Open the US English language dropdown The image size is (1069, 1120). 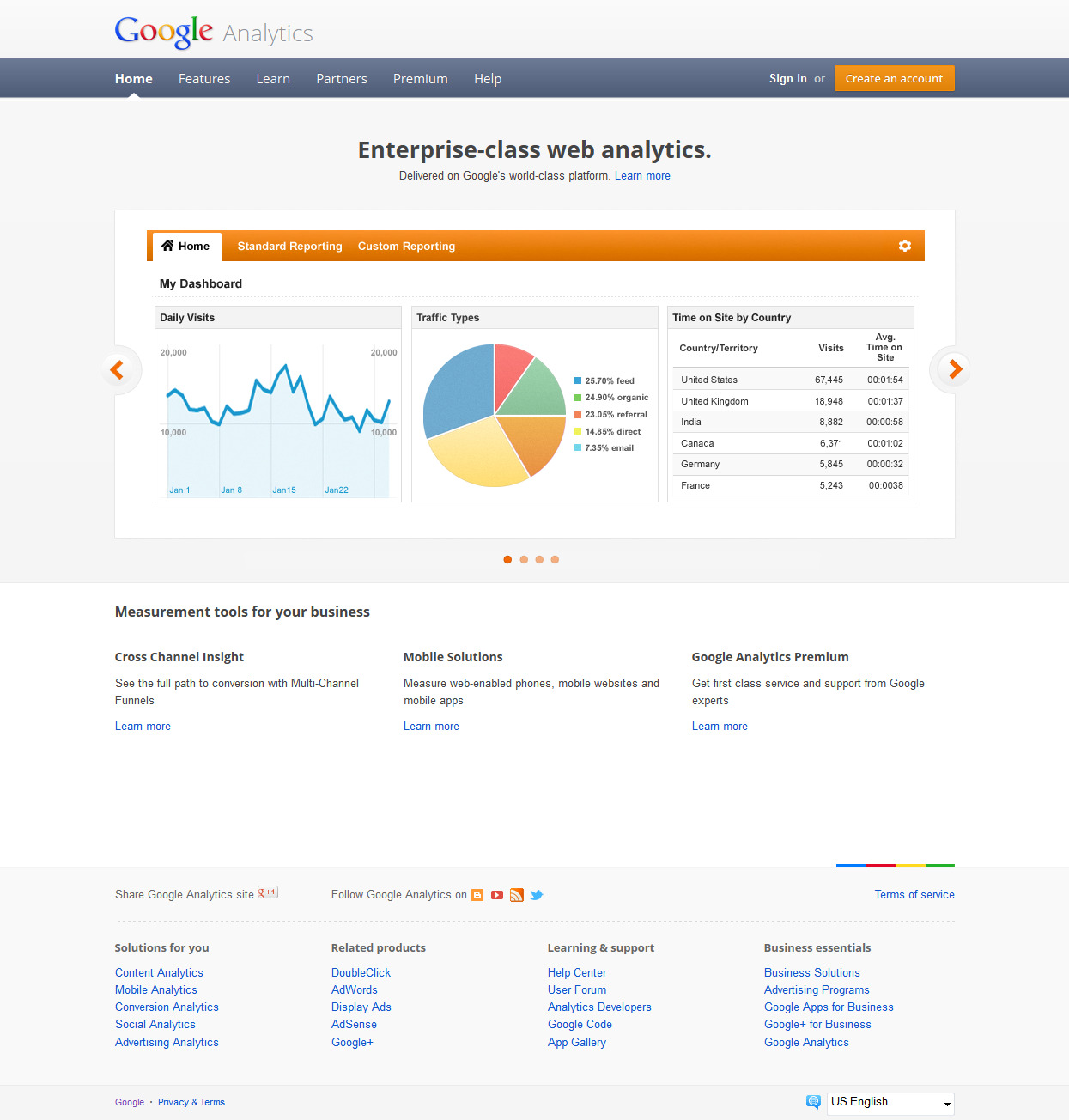[890, 1103]
